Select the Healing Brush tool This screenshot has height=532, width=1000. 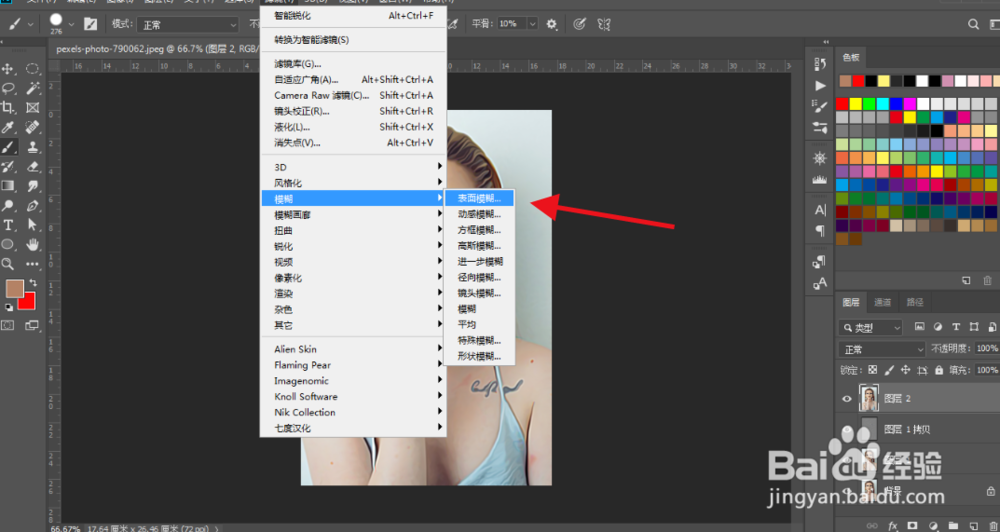tap(33, 128)
